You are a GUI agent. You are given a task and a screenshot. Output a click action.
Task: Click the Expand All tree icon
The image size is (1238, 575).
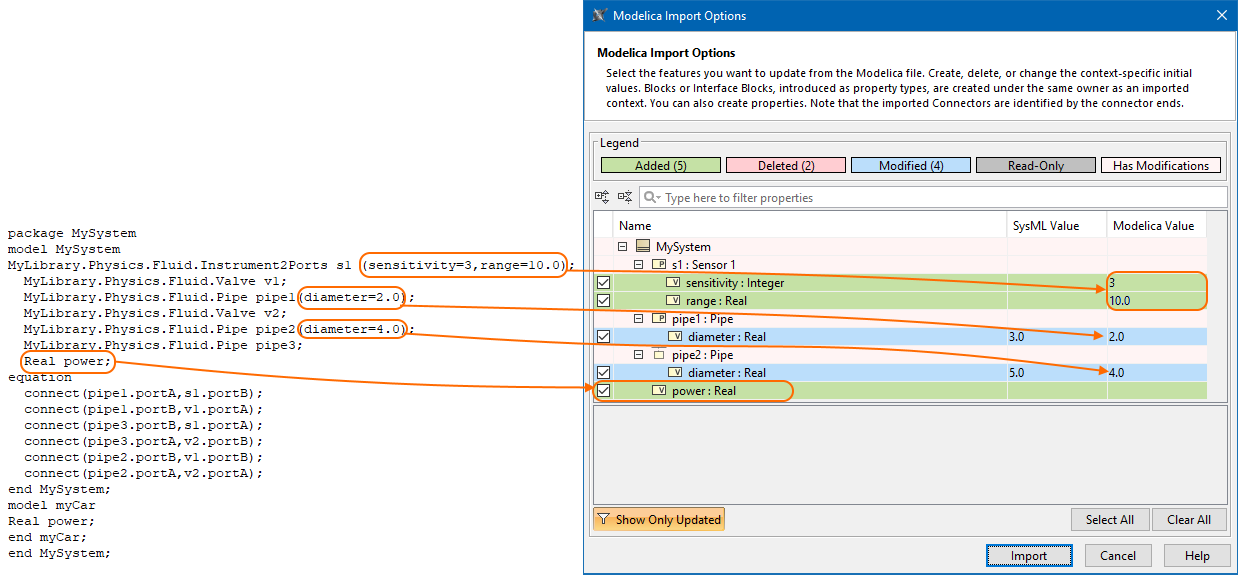[602, 198]
